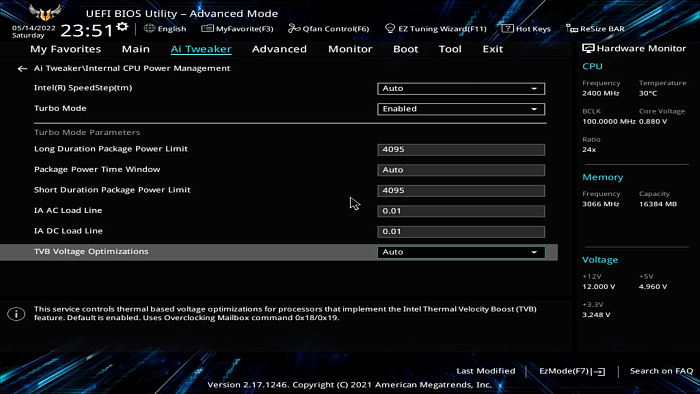Open the Advanced tab

tap(279, 49)
